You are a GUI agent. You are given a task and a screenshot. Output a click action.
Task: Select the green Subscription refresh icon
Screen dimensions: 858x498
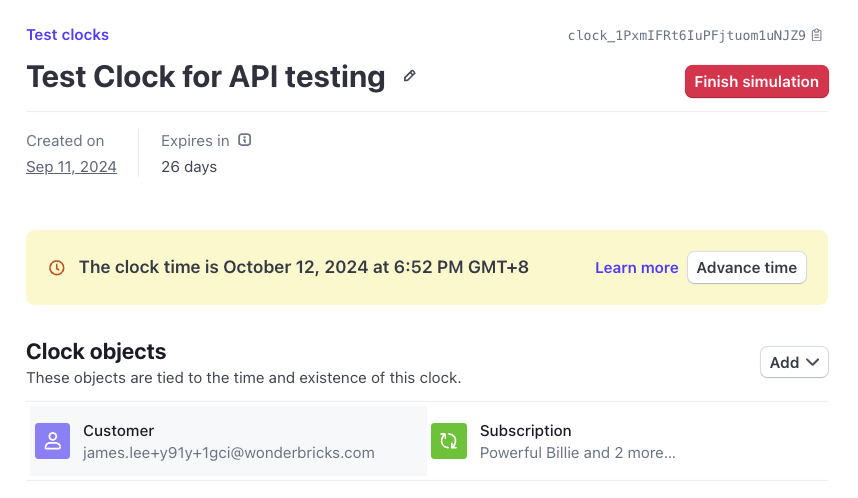coord(449,441)
